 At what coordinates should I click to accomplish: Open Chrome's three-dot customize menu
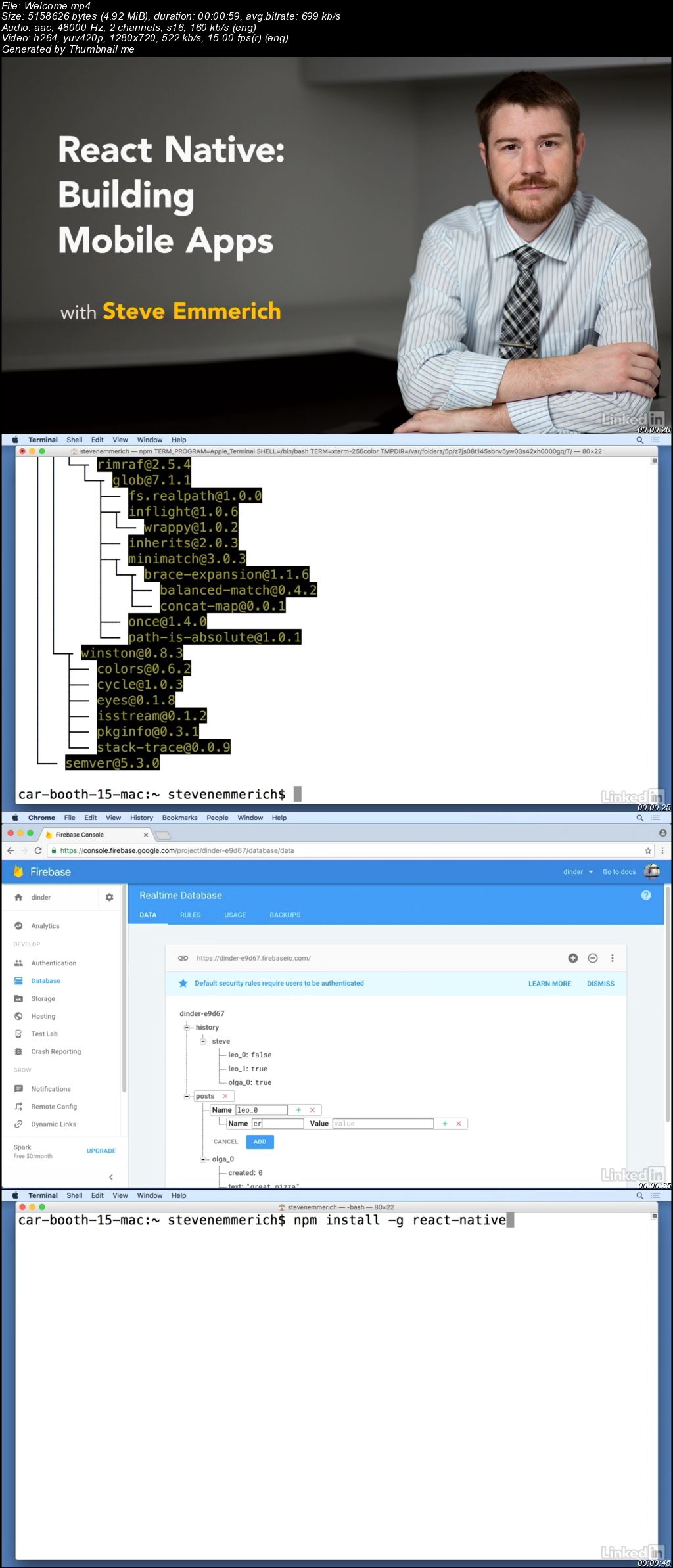(x=662, y=850)
